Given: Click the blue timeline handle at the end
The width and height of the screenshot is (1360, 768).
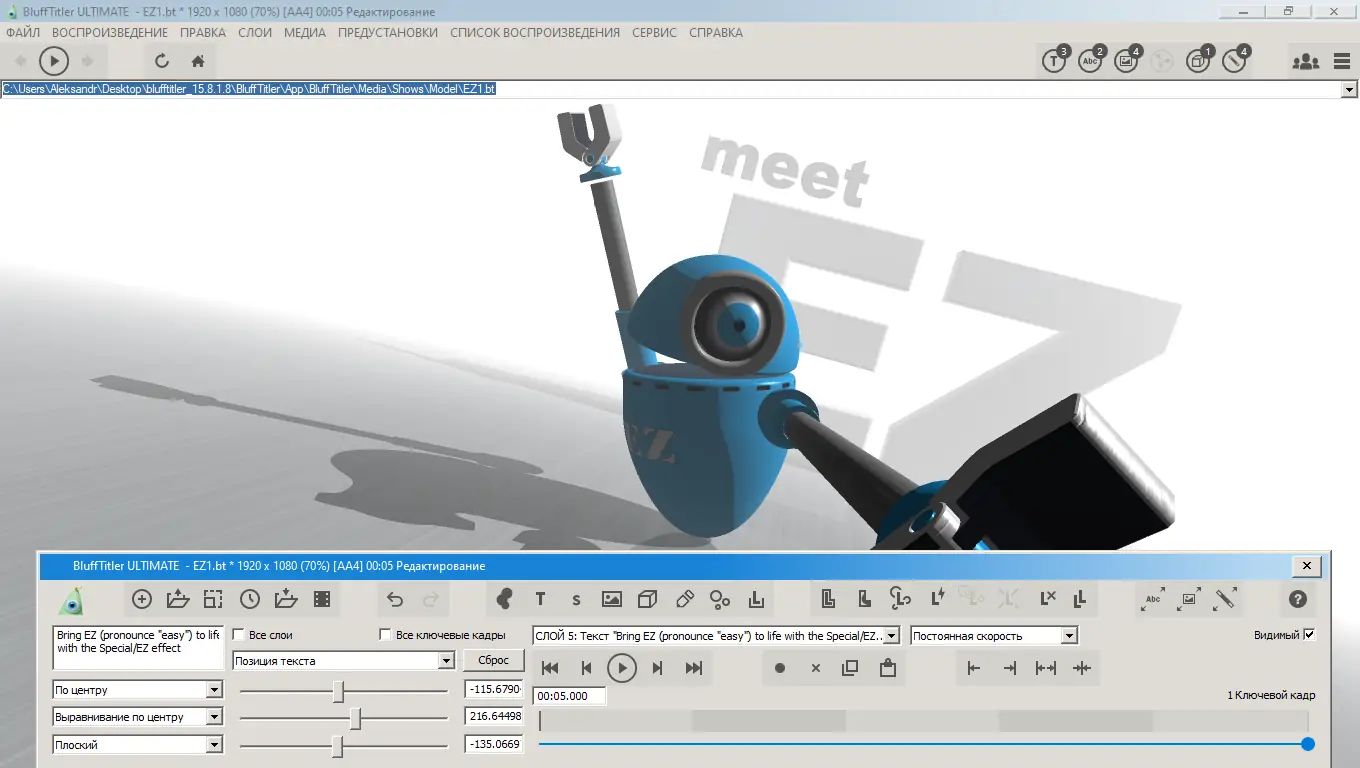Looking at the screenshot, I should pos(1308,744).
